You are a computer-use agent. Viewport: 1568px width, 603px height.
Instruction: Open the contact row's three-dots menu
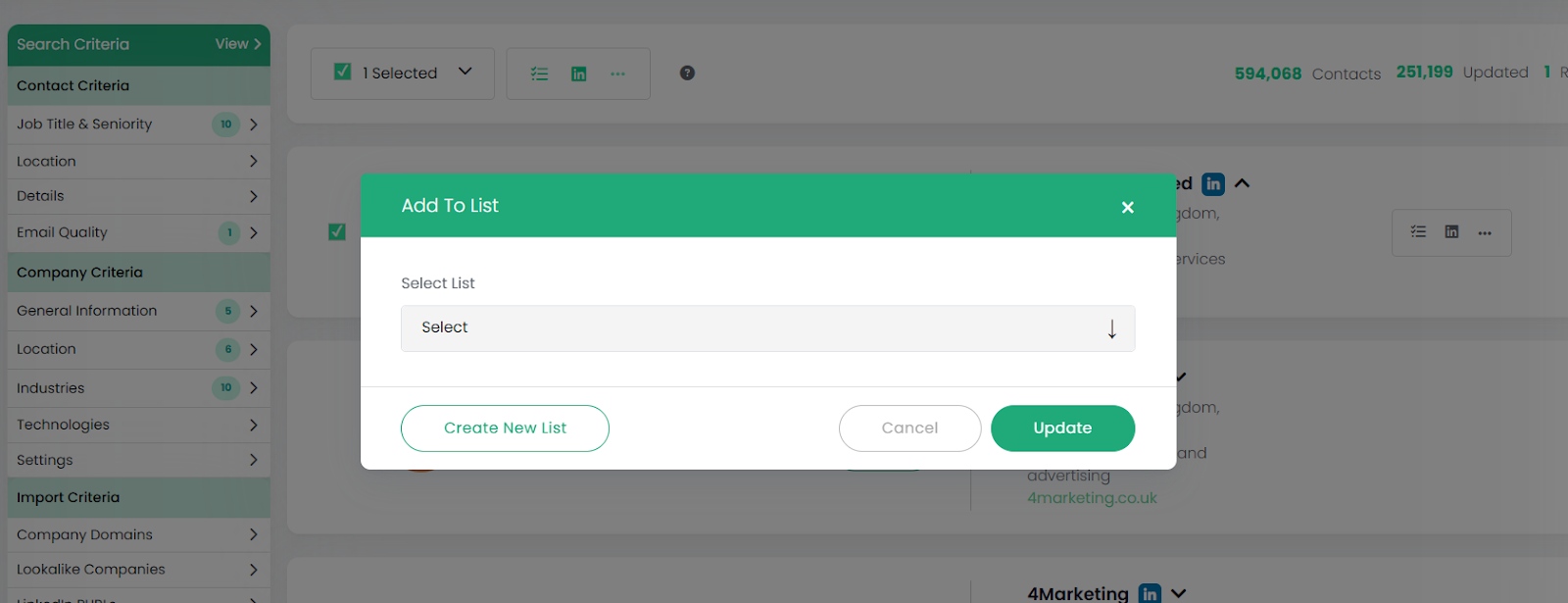tap(1485, 233)
